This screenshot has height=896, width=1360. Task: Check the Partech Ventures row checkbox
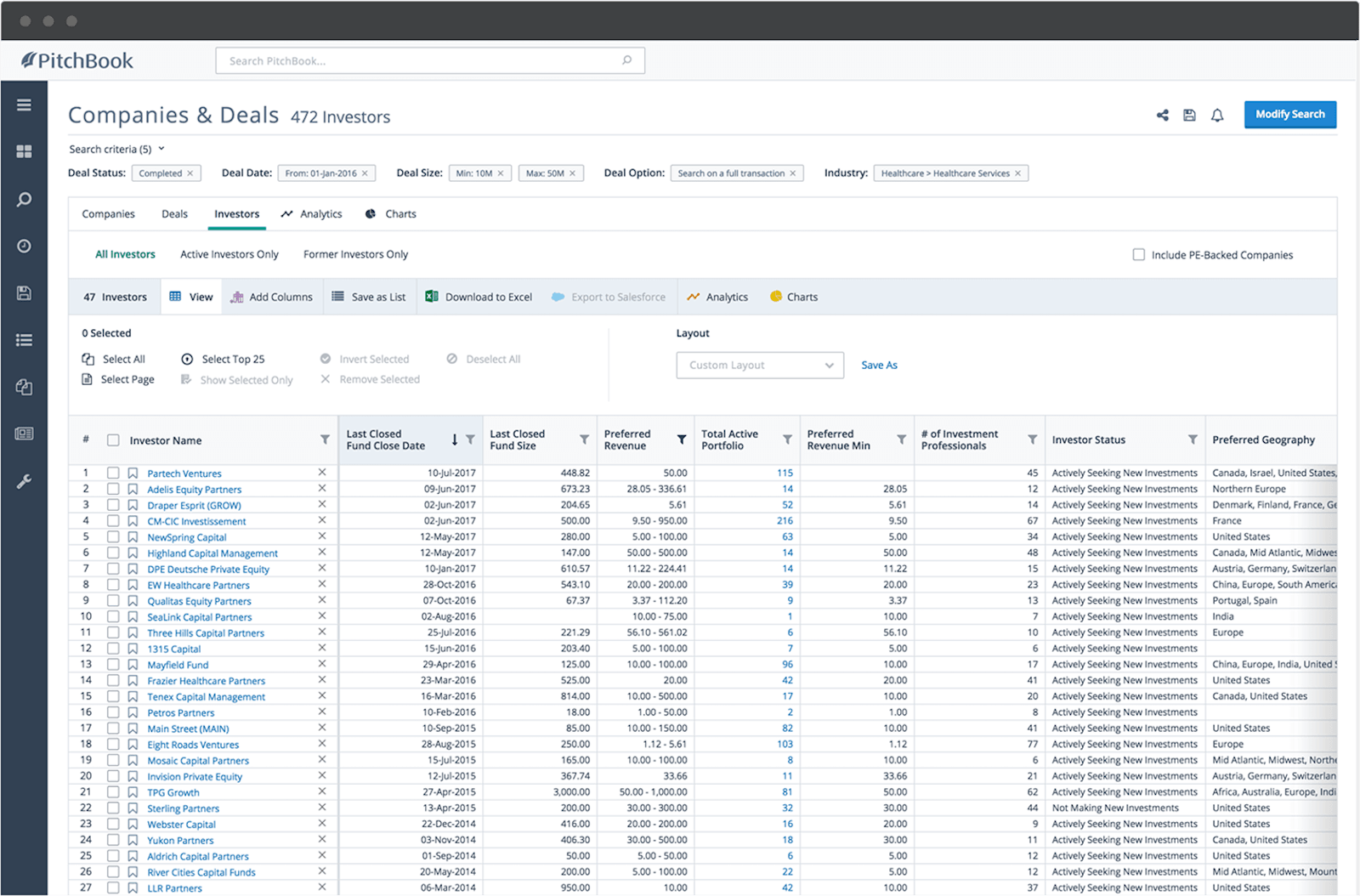point(113,474)
